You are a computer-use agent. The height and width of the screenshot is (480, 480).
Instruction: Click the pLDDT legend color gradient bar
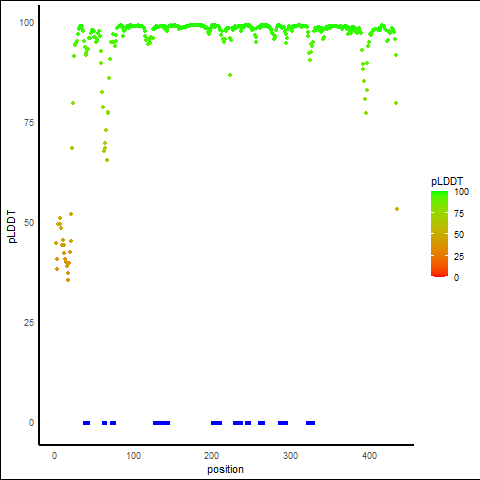pos(439,234)
